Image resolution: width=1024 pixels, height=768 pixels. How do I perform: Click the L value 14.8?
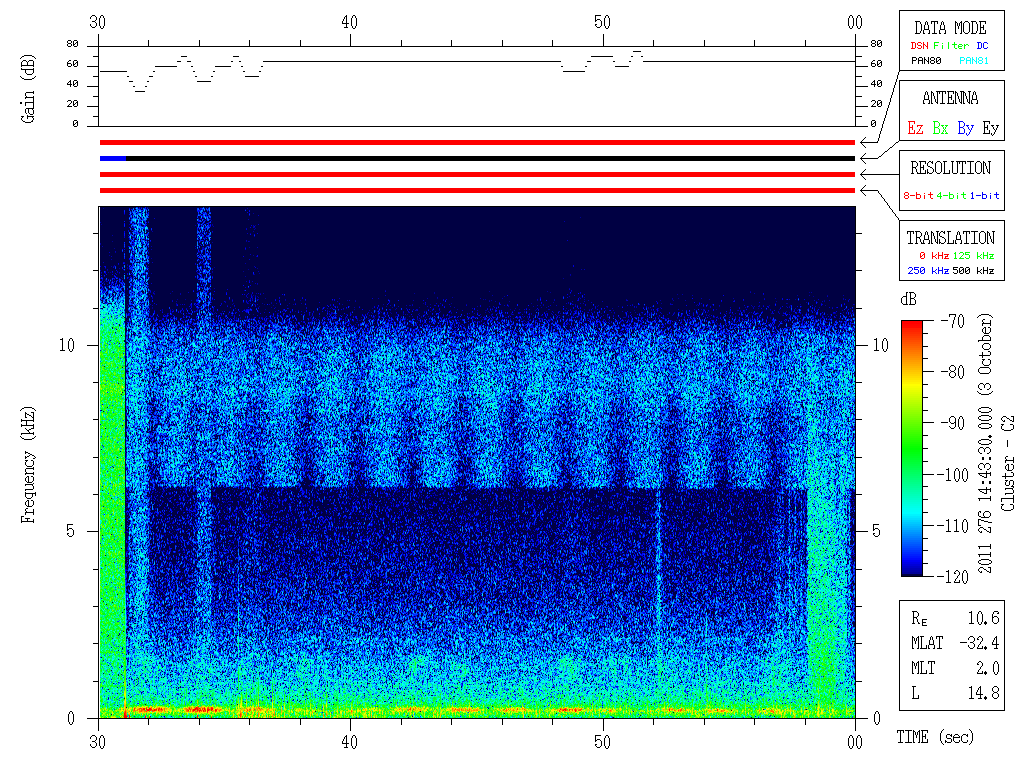[x=984, y=693]
